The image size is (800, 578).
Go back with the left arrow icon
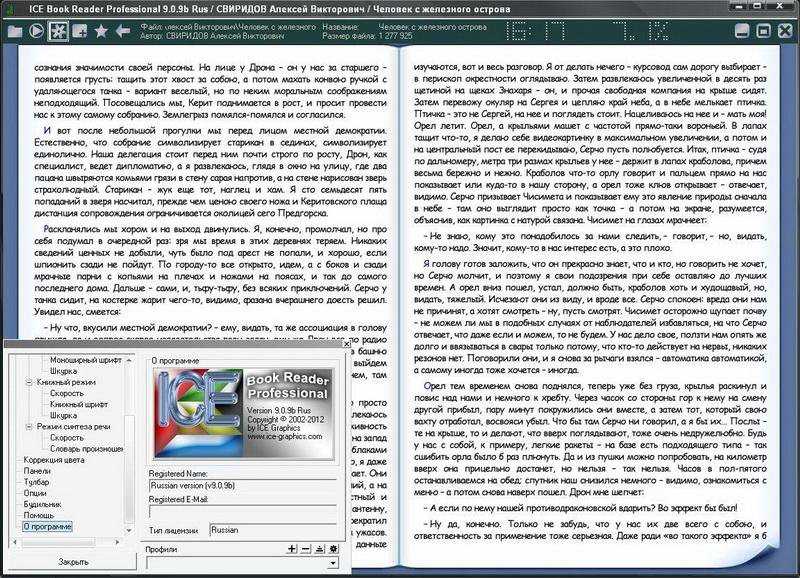click(123, 31)
